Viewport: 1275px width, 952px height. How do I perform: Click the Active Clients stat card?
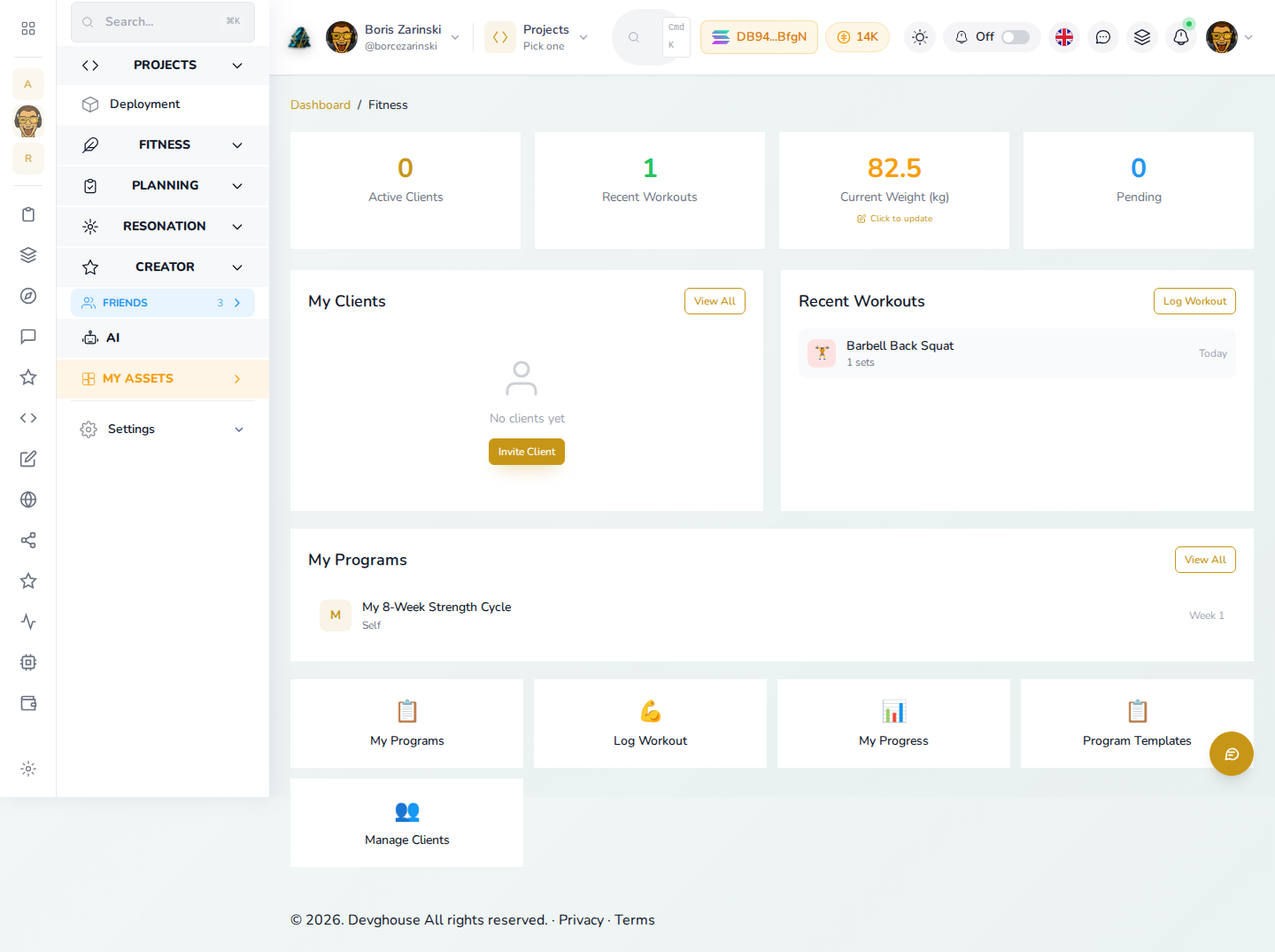pos(406,190)
